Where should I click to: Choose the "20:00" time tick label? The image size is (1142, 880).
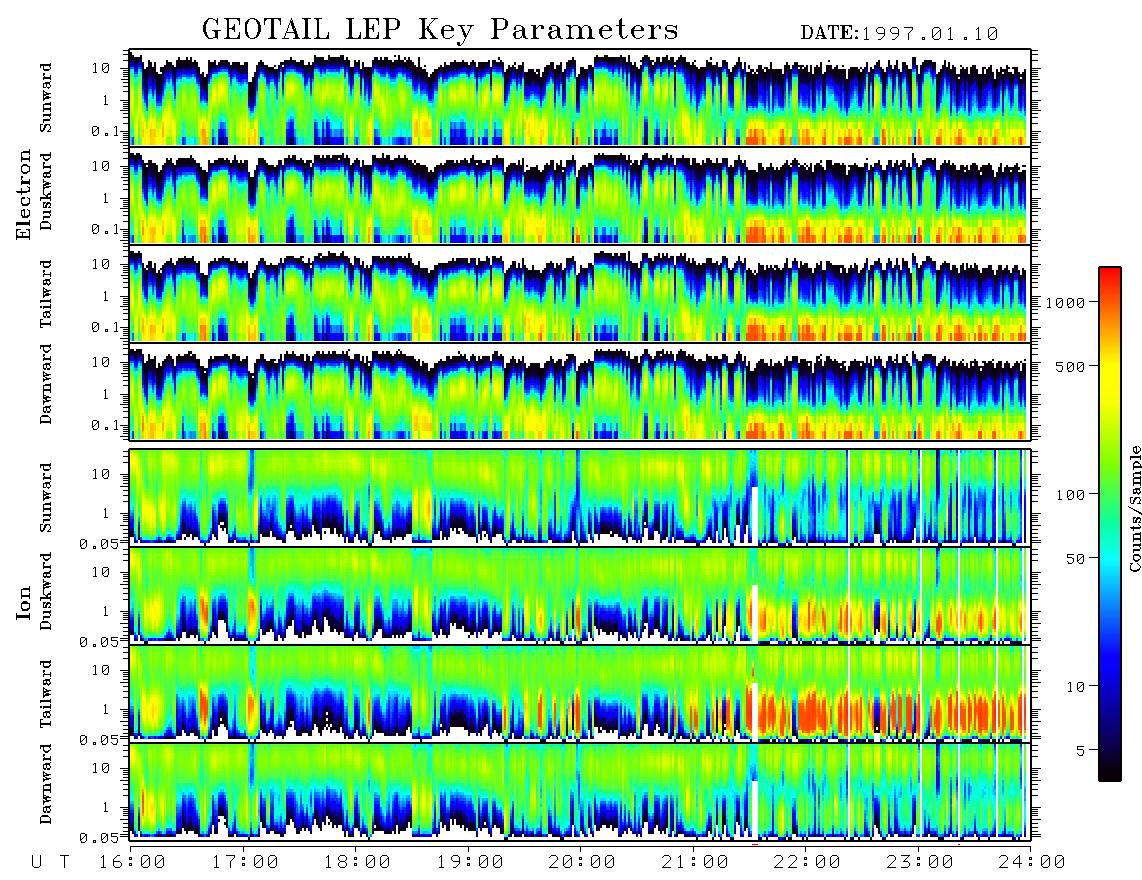(x=583, y=863)
